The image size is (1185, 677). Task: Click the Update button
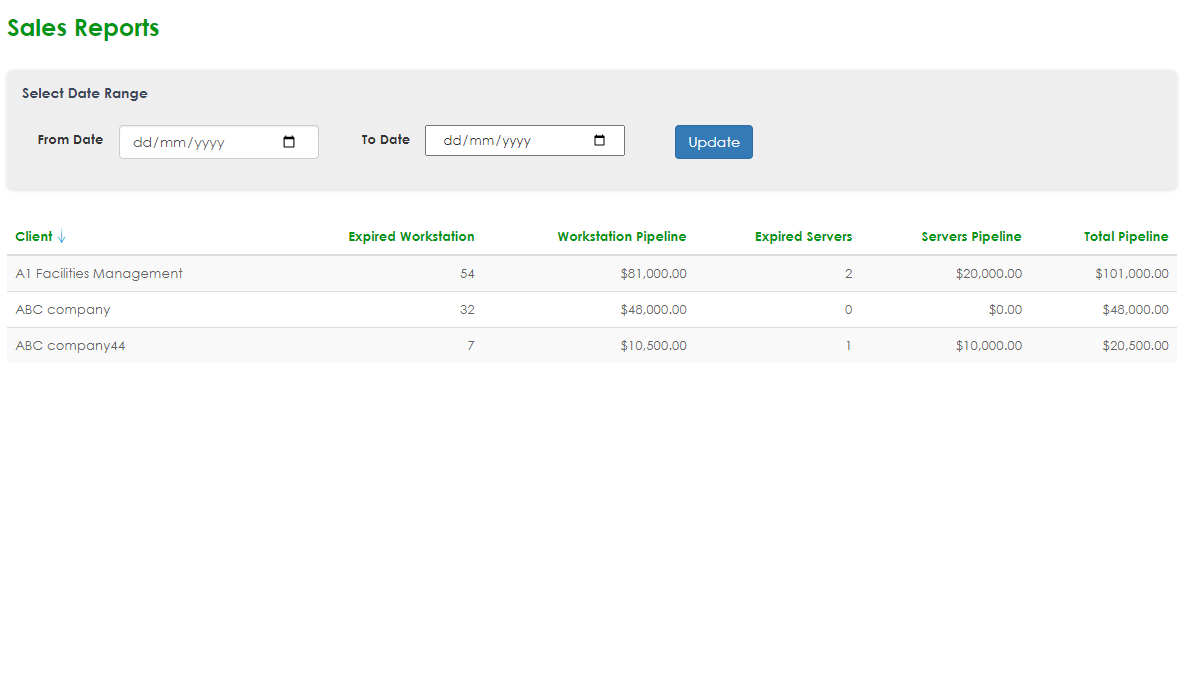[x=713, y=142]
